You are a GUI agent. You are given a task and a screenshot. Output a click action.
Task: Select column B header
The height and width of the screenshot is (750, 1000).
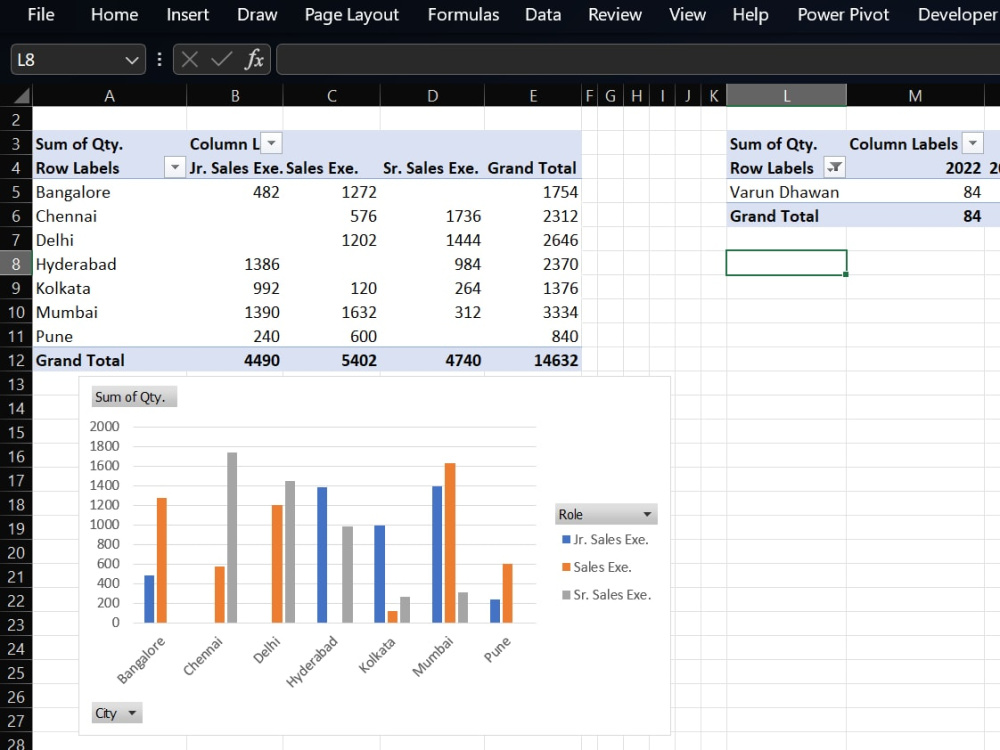(235, 96)
